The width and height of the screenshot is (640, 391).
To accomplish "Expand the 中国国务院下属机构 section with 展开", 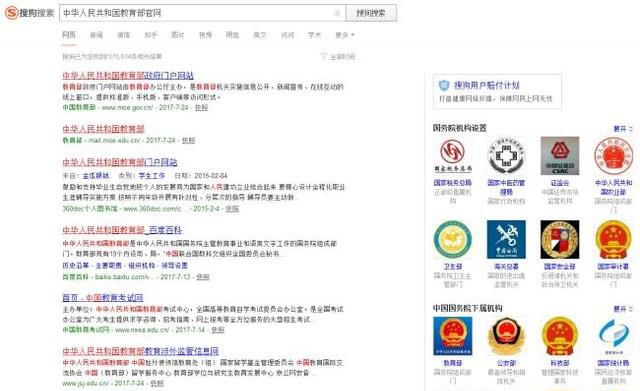I will coord(623,309).
